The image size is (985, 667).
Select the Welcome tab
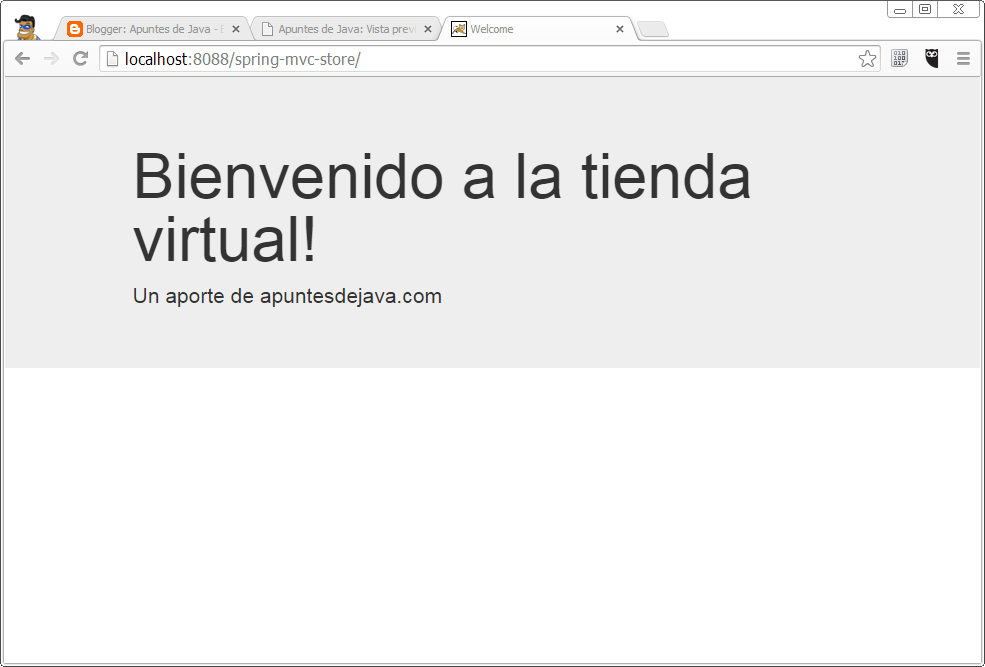coord(538,29)
